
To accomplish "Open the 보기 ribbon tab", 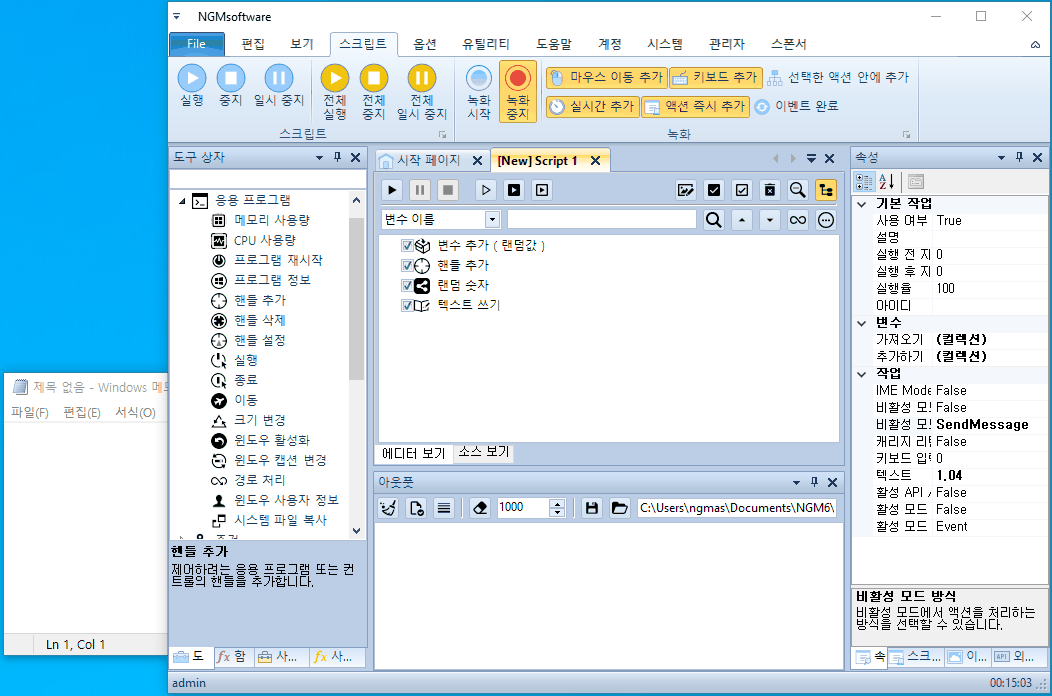I will point(302,44).
